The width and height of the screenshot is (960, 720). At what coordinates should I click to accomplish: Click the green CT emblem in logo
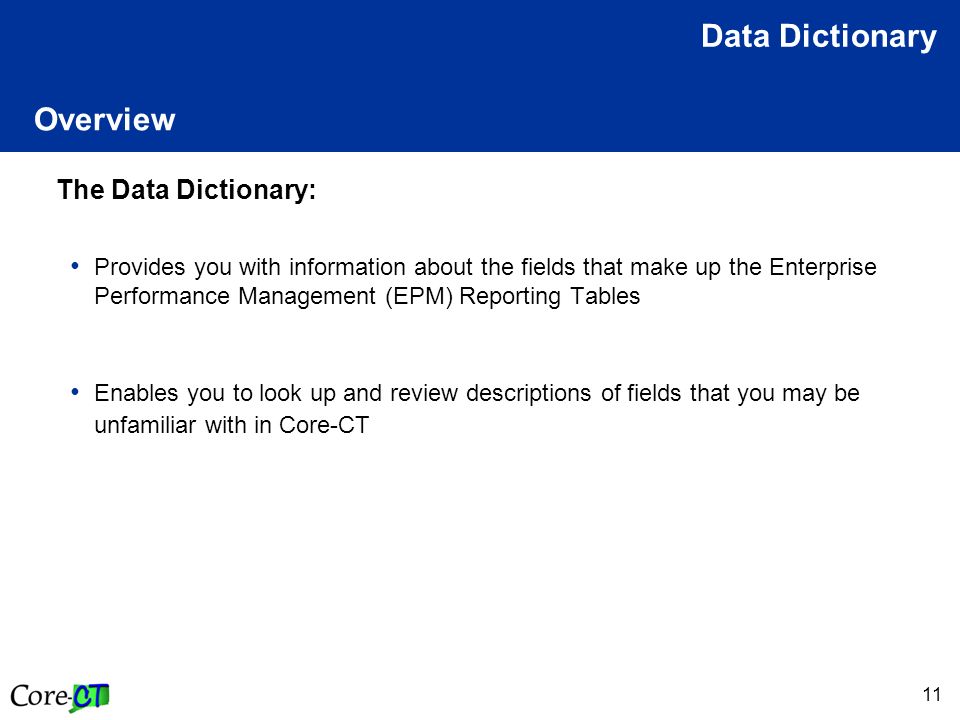90,697
